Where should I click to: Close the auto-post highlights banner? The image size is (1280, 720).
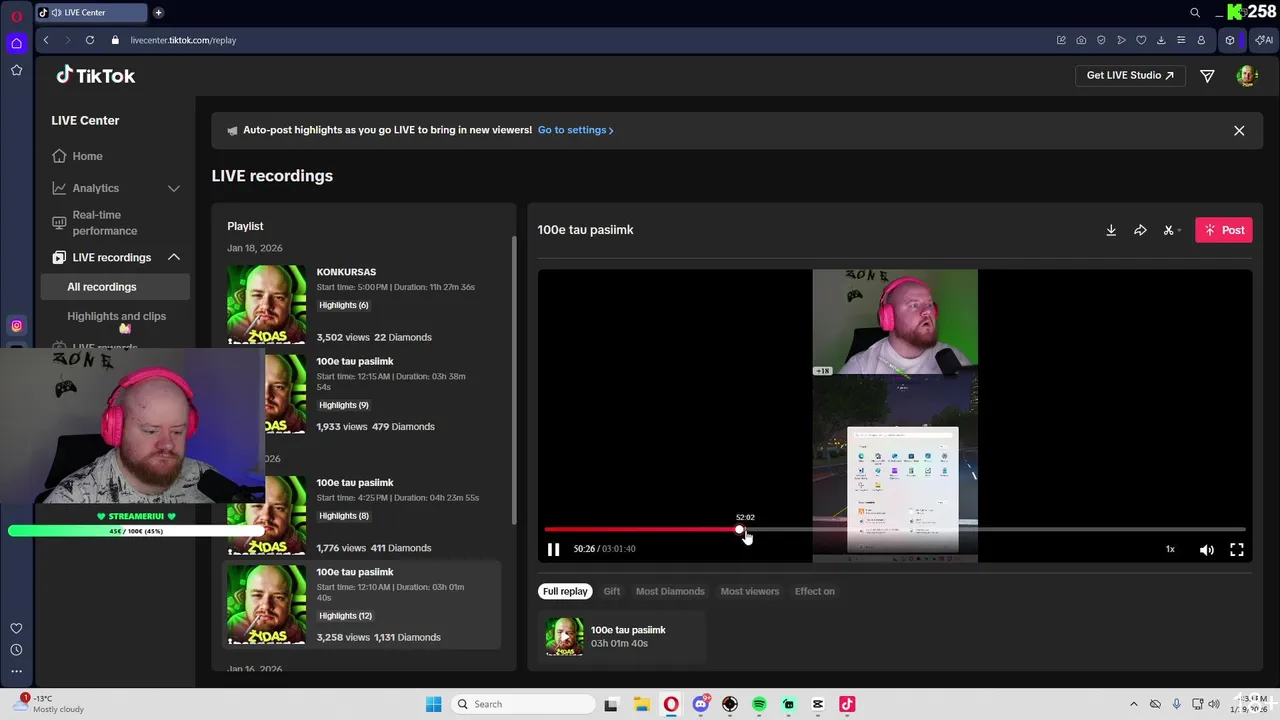pyautogui.click(x=1239, y=130)
